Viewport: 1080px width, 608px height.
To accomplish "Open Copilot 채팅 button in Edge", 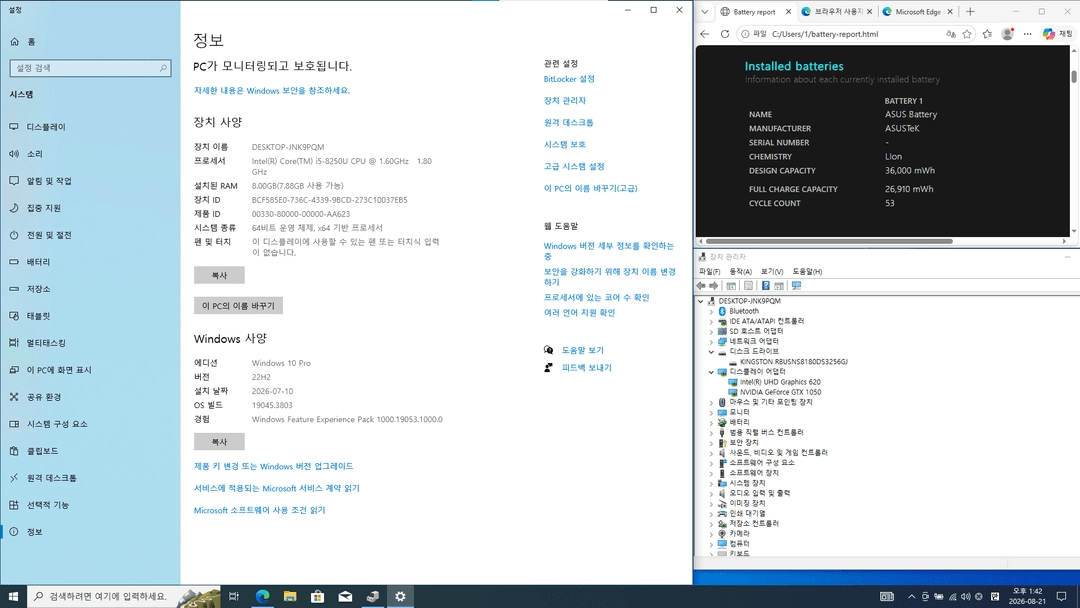I will [1058, 34].
